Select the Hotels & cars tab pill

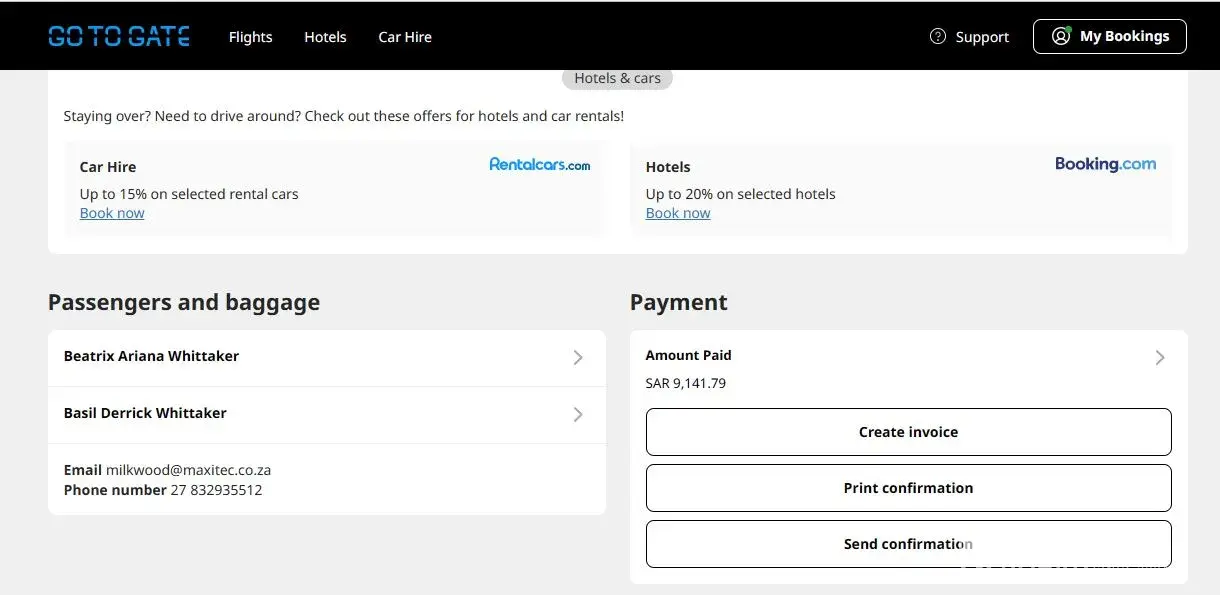pyautogui.click(x=617, y=78)
